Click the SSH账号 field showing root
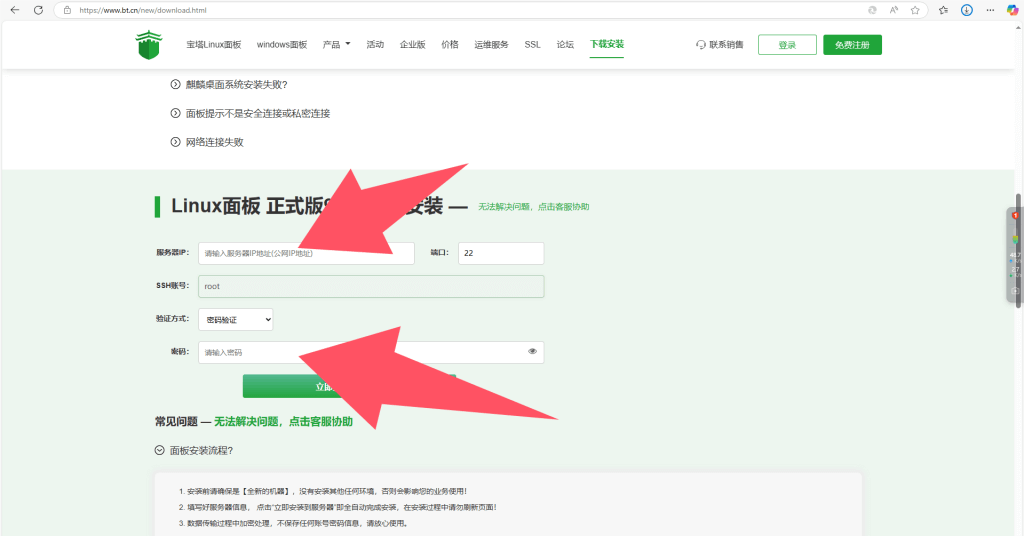This screenshot has height=536, width=1024. click(371, 287)
